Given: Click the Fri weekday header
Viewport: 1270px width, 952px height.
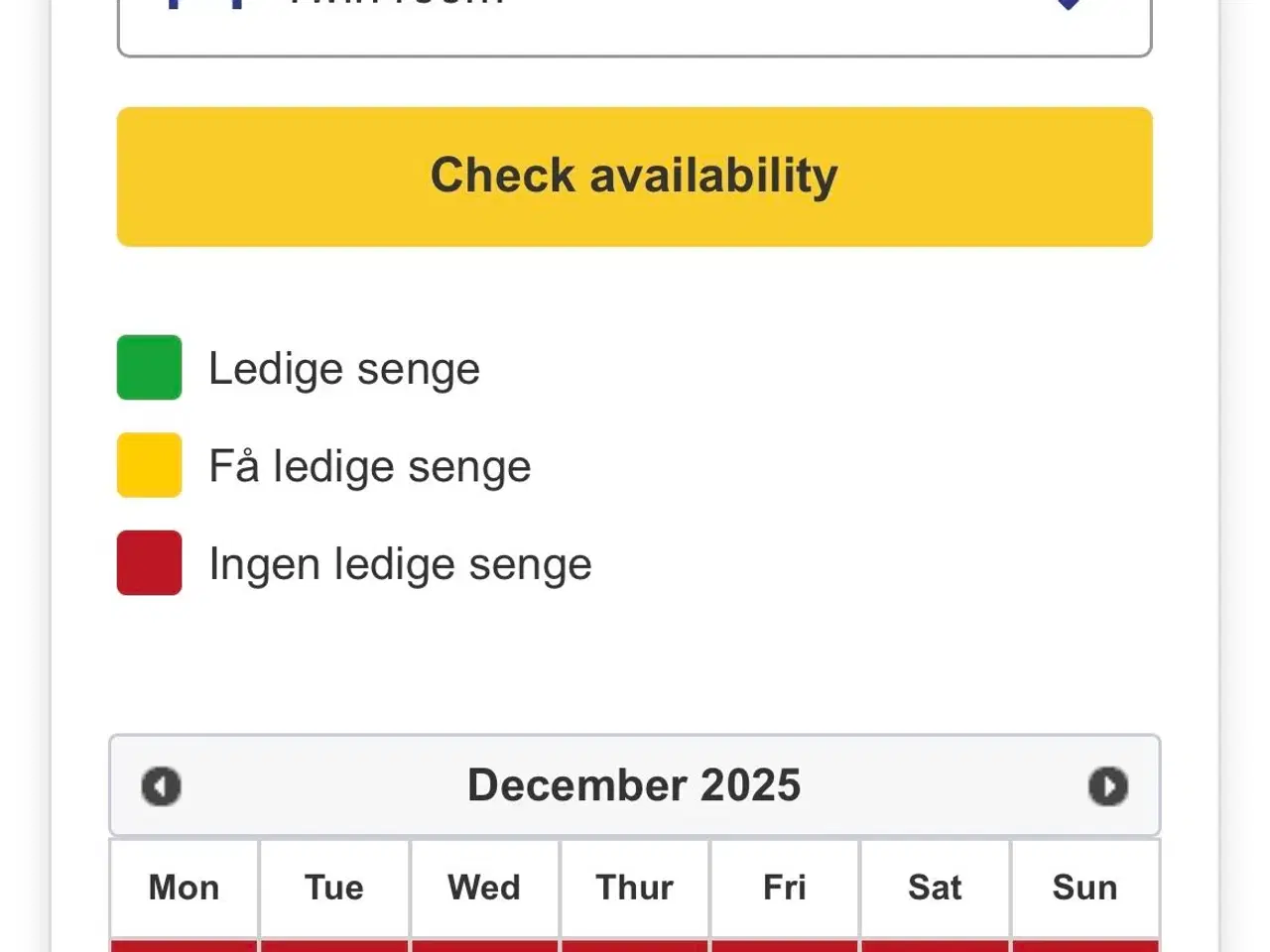Looking at the screenshot, I should 785,888.
